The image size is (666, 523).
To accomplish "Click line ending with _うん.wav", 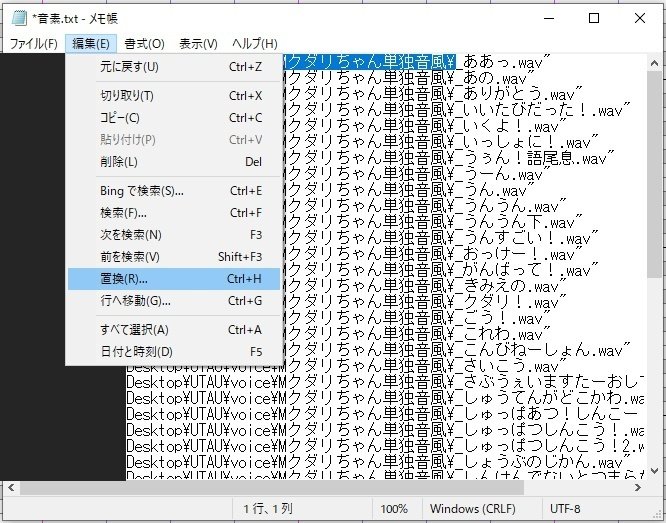I will pyautogui.click(x=408, y=190).
